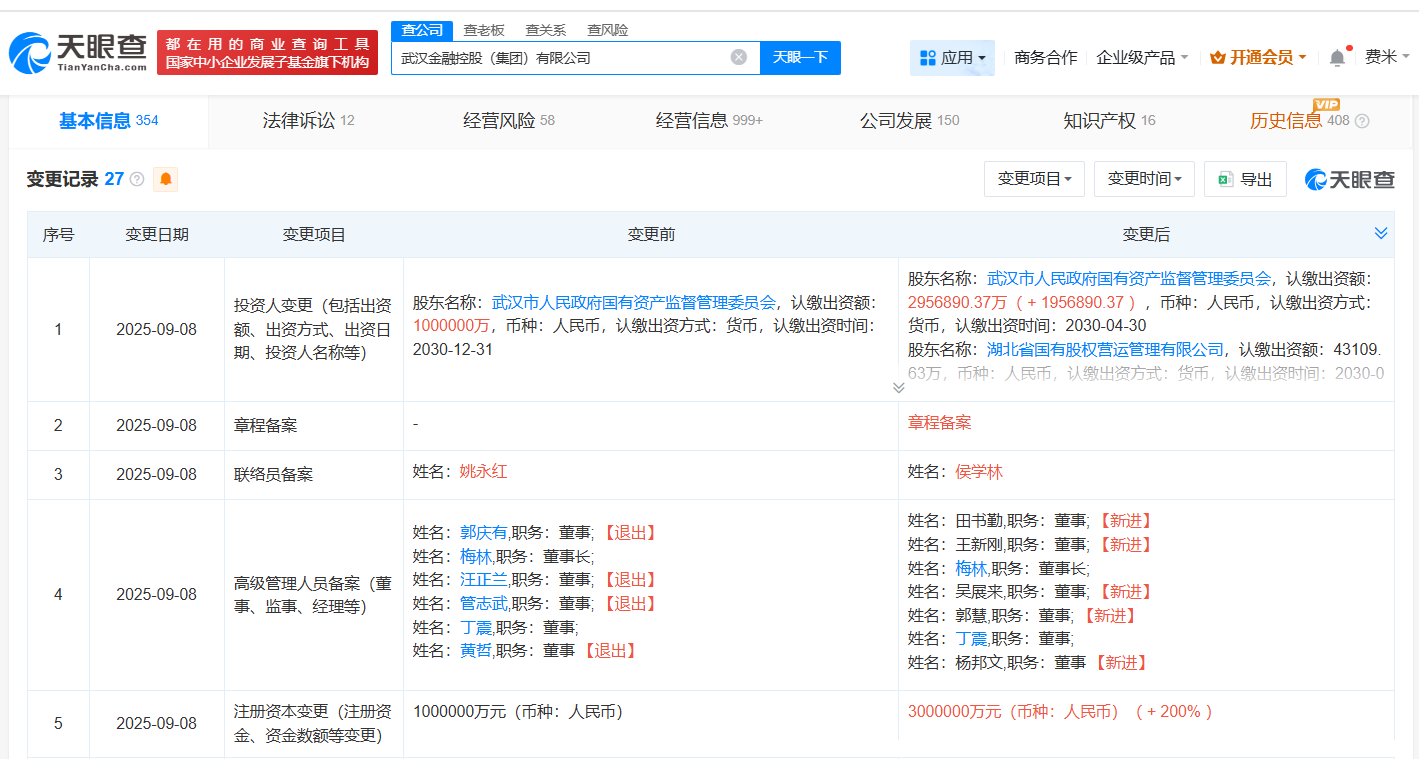Click the orange bell icon beside 变更记录 27
The width and height of the screenshot is (1419, 759).
click(x=165, y=178)
